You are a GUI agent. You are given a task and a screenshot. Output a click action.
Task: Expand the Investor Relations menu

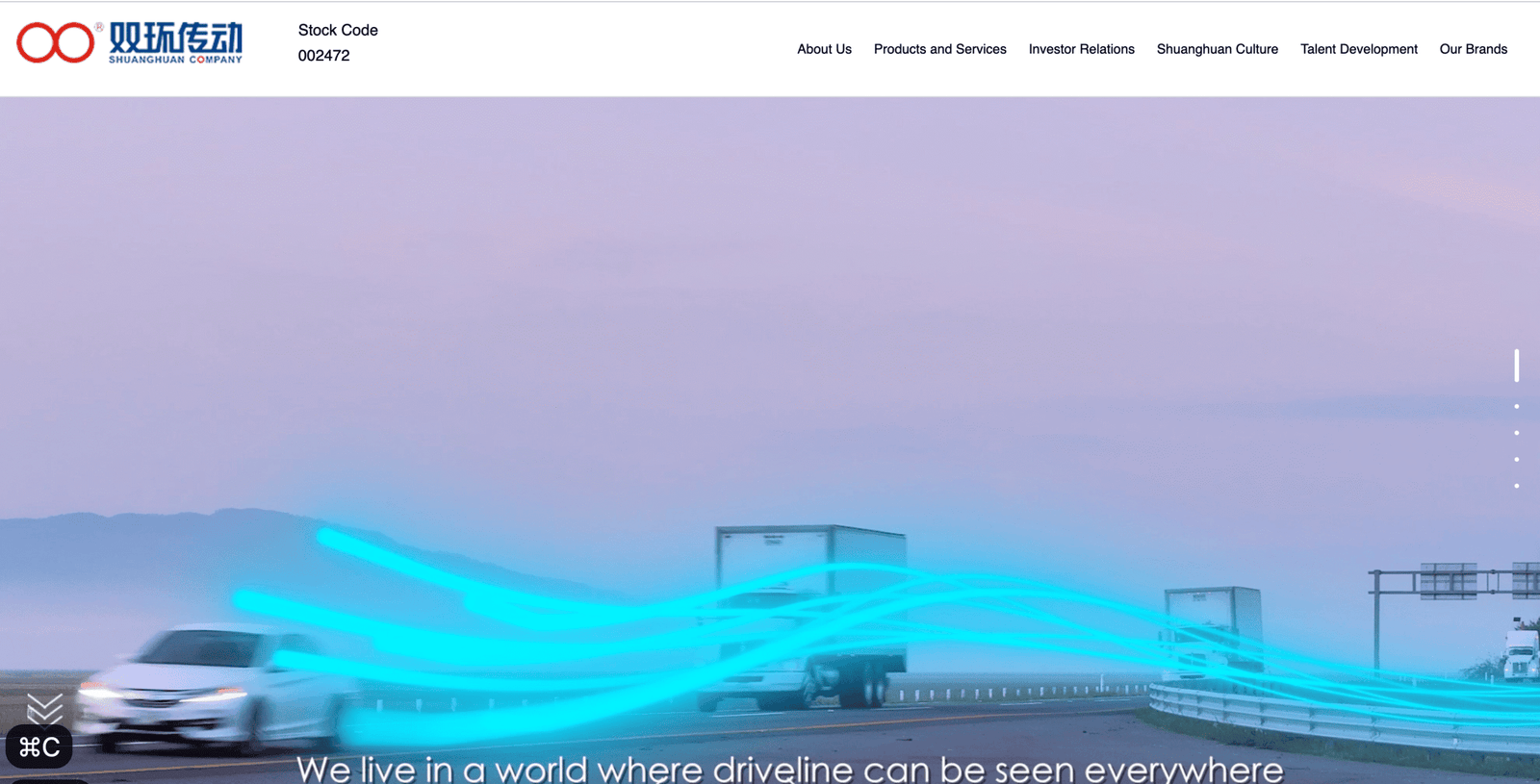click(1081, 49)
